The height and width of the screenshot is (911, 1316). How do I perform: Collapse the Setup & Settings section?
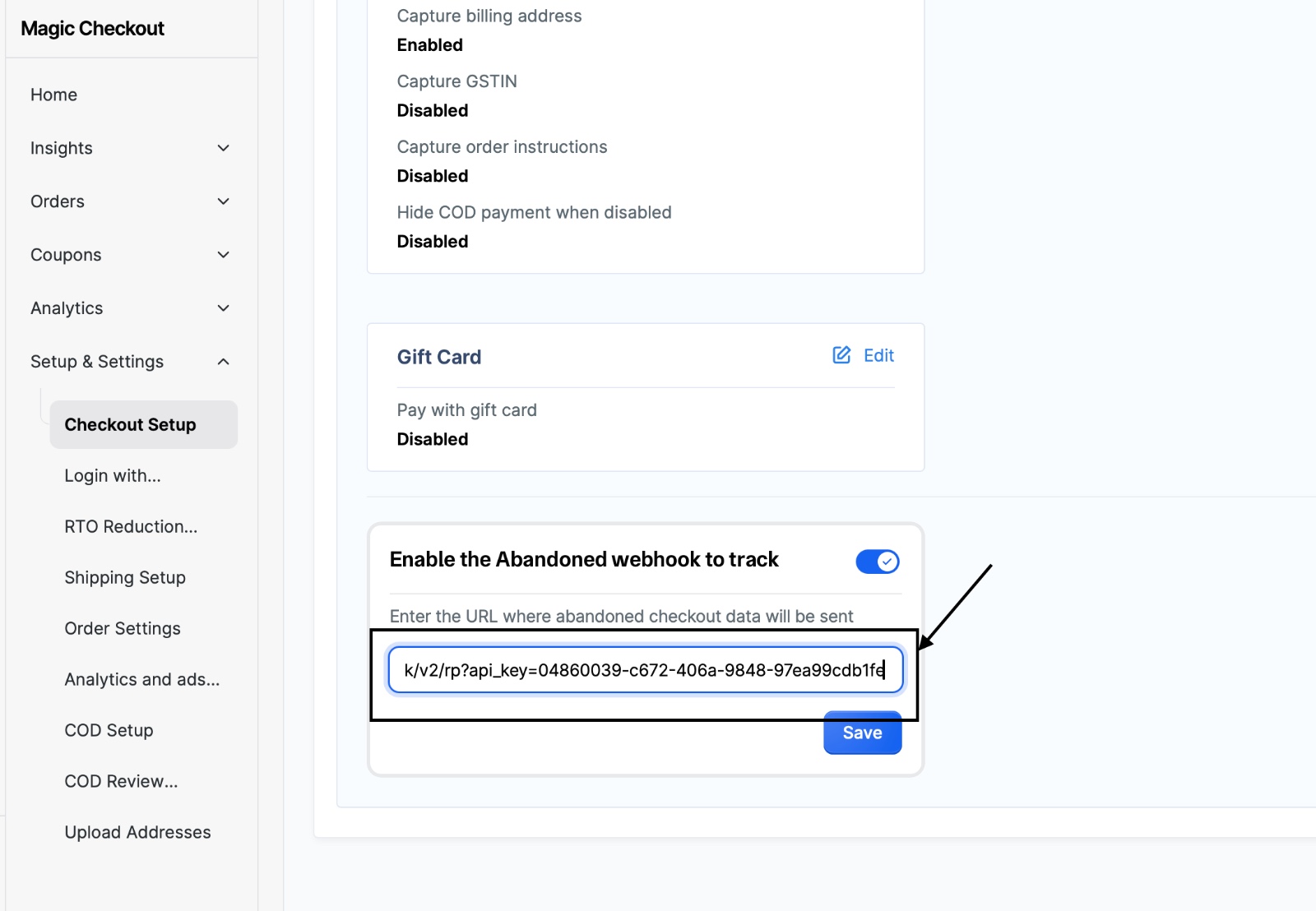[223, 362]
